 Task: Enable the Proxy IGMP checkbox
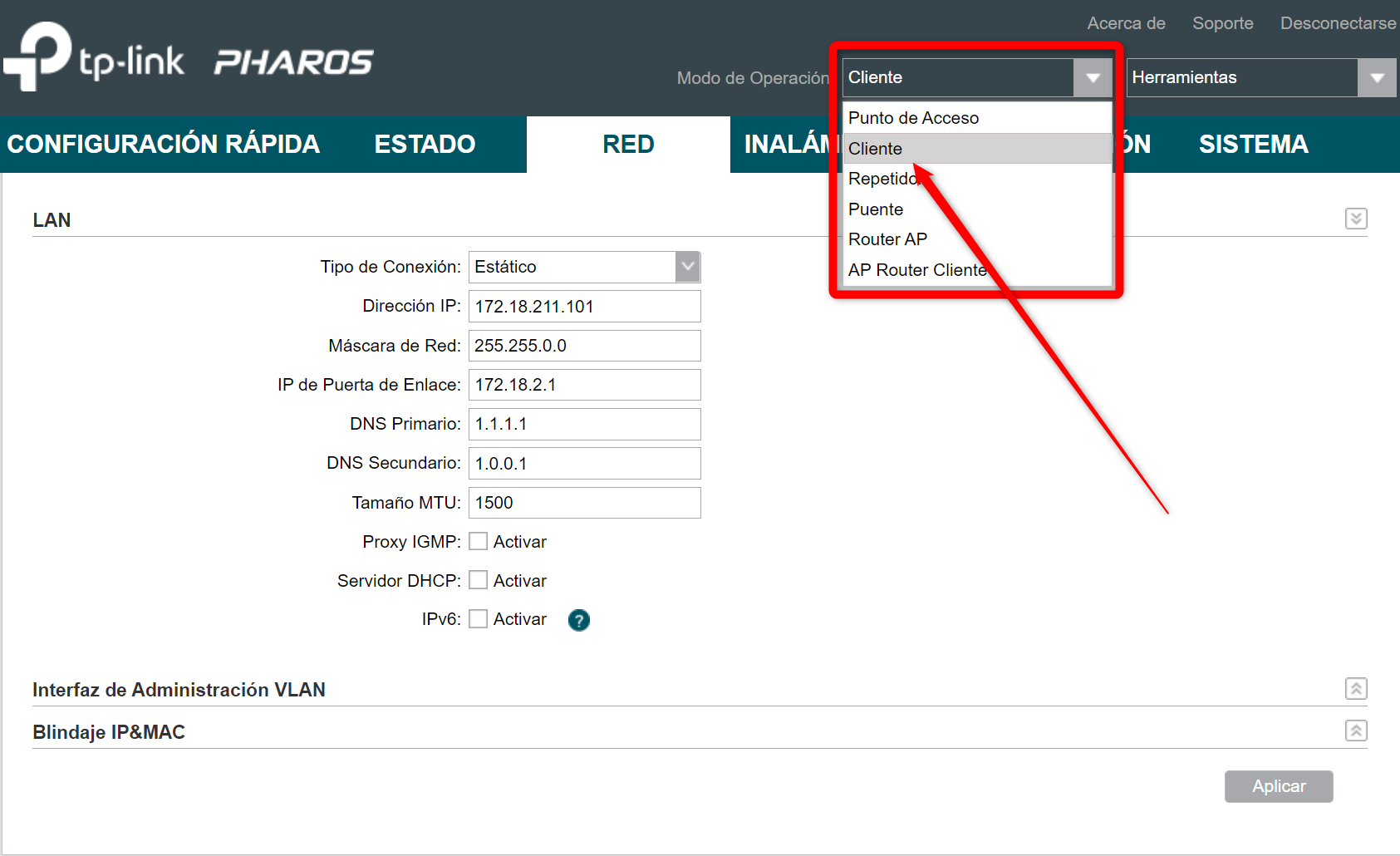pos(478,541)
